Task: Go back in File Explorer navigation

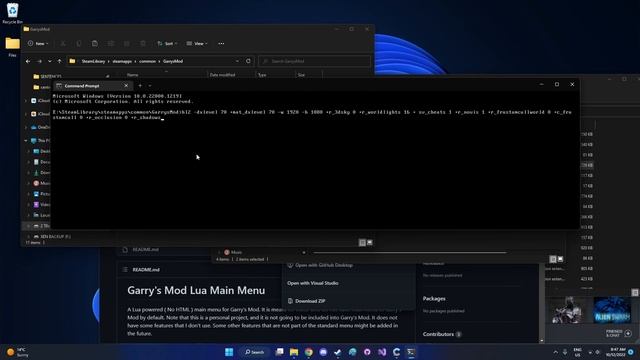Action: [x=28, y=61]
